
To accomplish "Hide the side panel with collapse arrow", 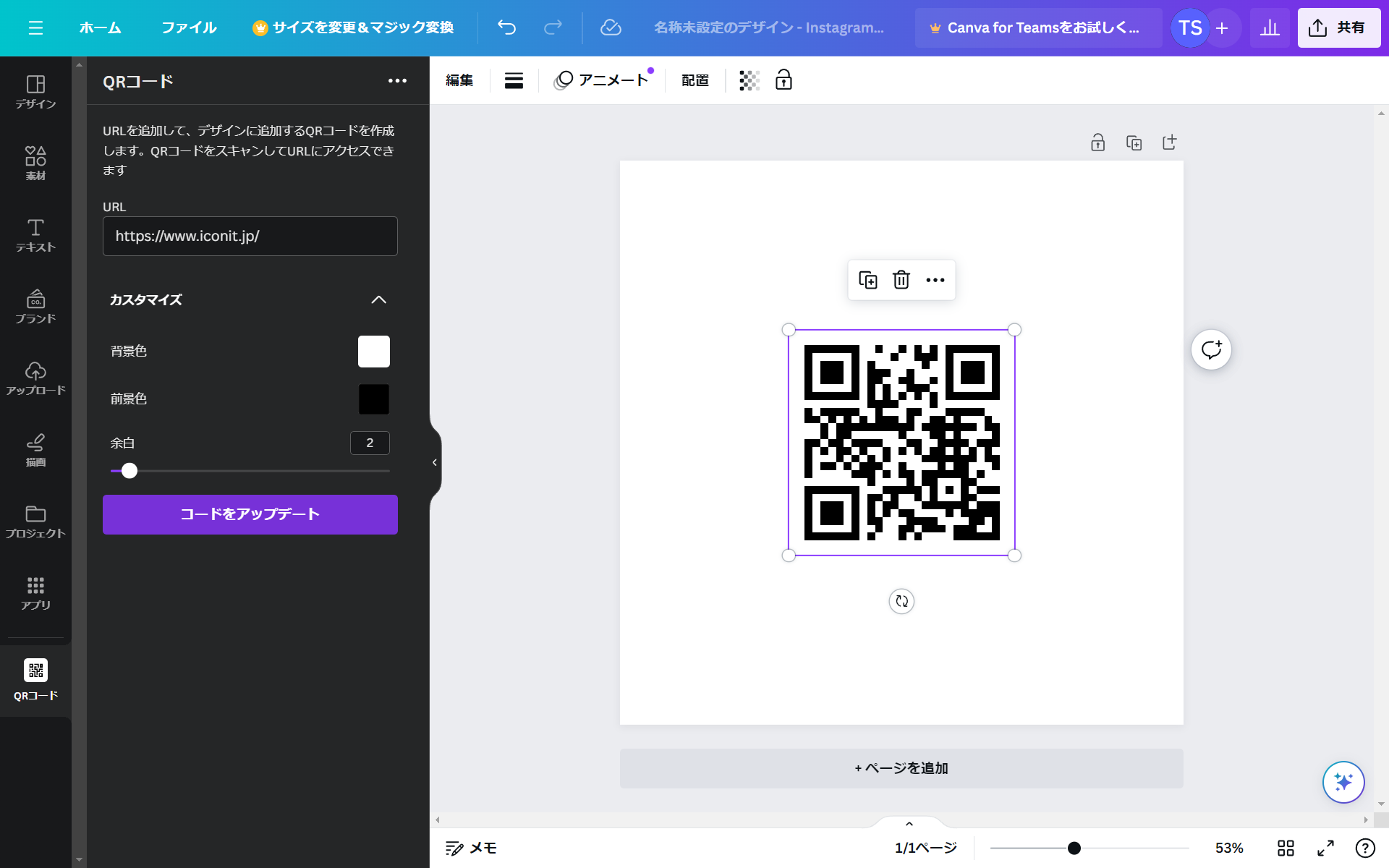I will point(435,462).
